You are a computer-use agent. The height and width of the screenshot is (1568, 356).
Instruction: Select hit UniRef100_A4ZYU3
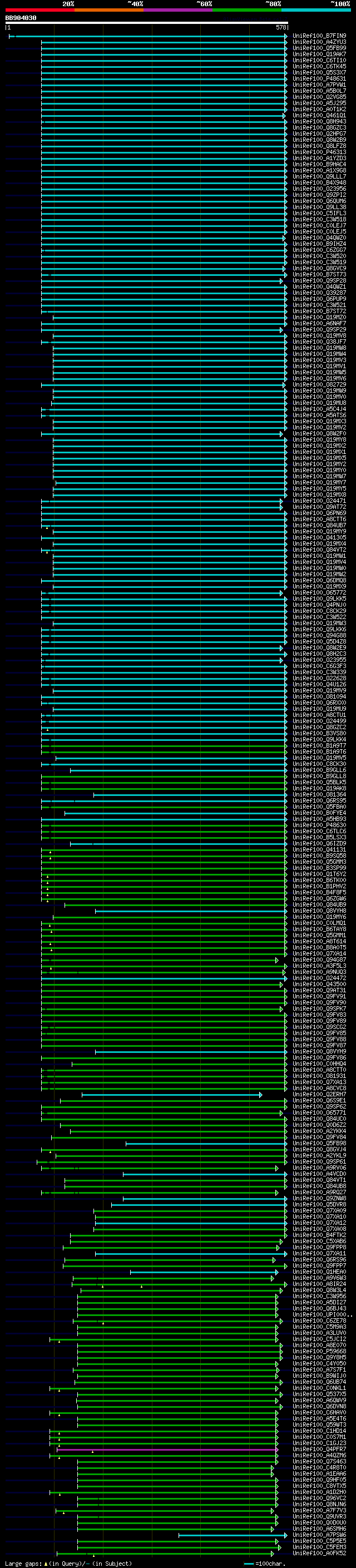coord(319,42)
